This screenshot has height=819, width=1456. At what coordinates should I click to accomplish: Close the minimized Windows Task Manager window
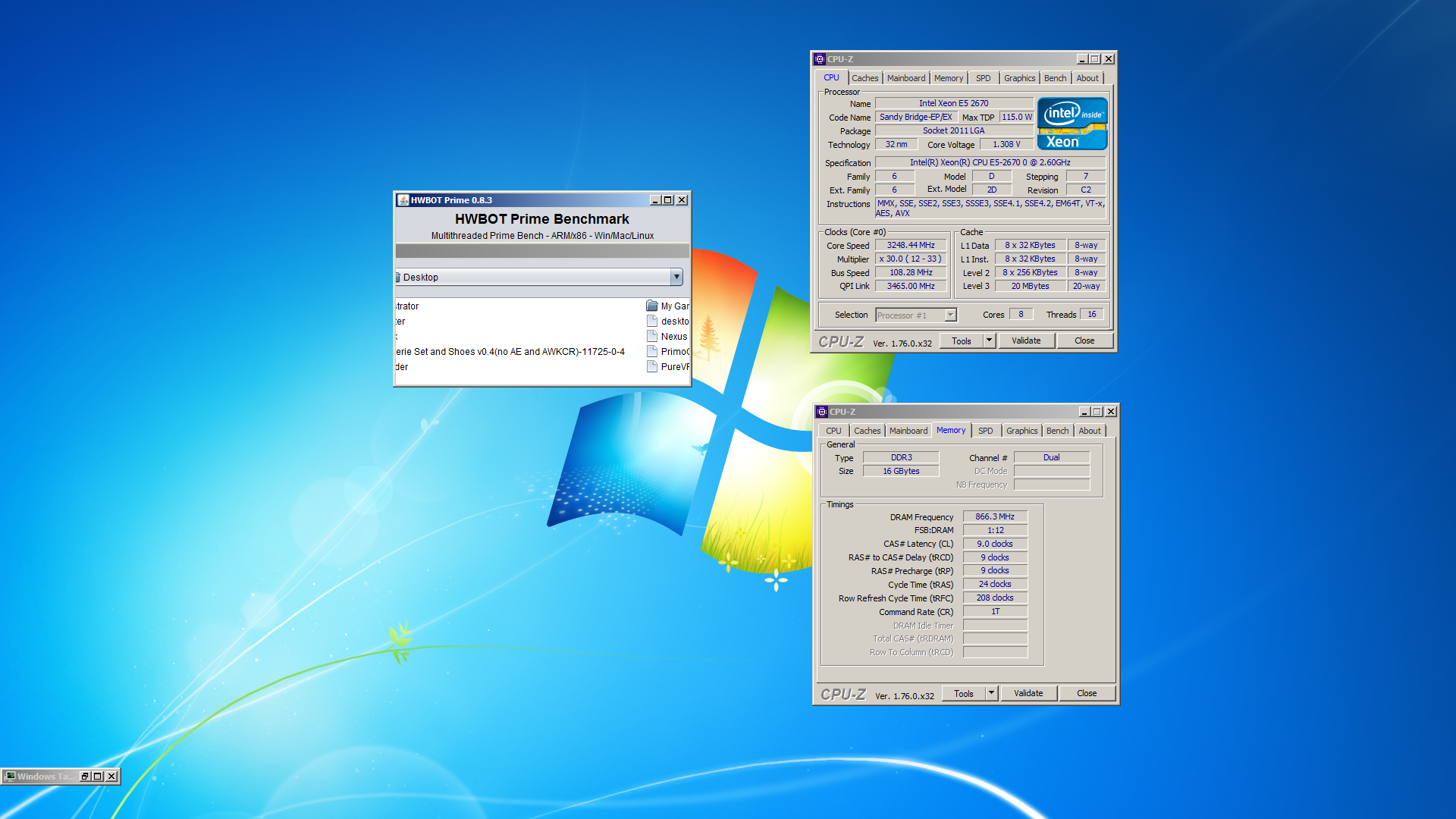[111, 776]
